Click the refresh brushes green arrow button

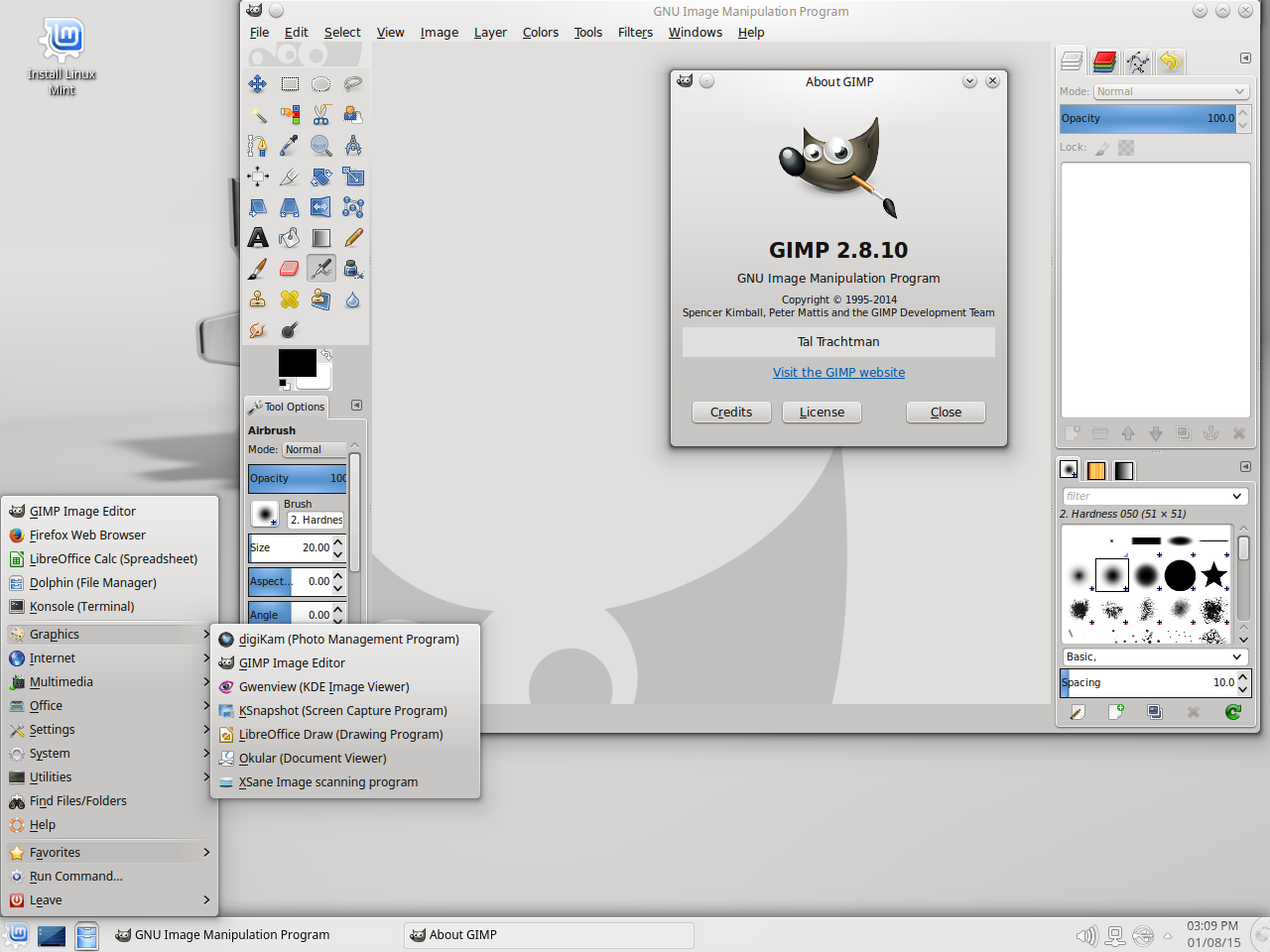(1233, 712)
